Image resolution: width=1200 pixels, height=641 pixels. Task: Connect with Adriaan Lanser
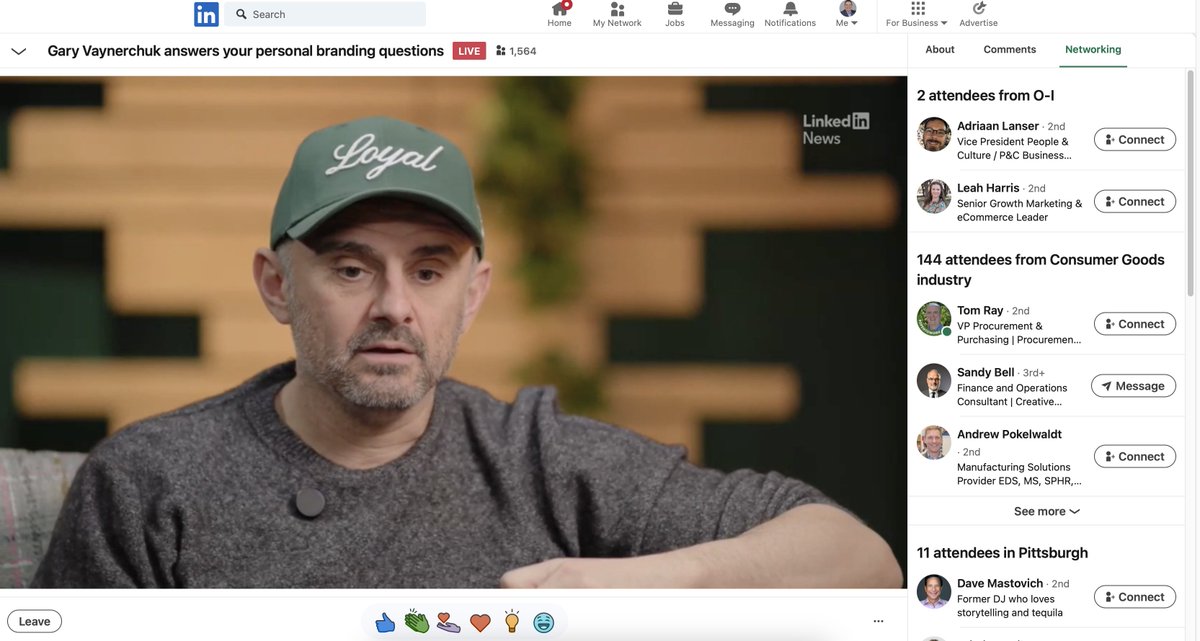coord(1135,139)
